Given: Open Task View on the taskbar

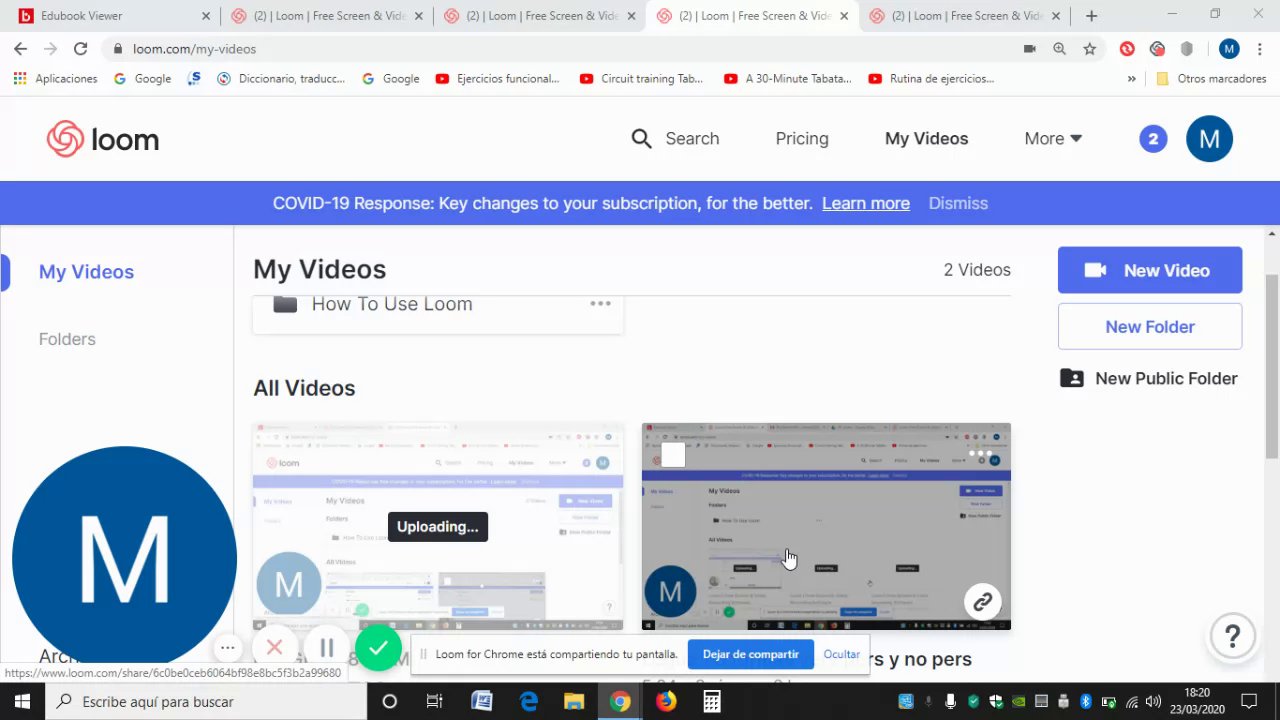Looking at the screenshot, I should tap(434, 702).
